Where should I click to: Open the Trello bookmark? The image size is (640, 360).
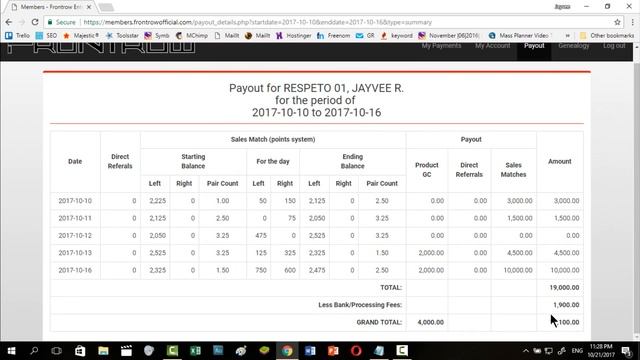(x=17, y=36)
